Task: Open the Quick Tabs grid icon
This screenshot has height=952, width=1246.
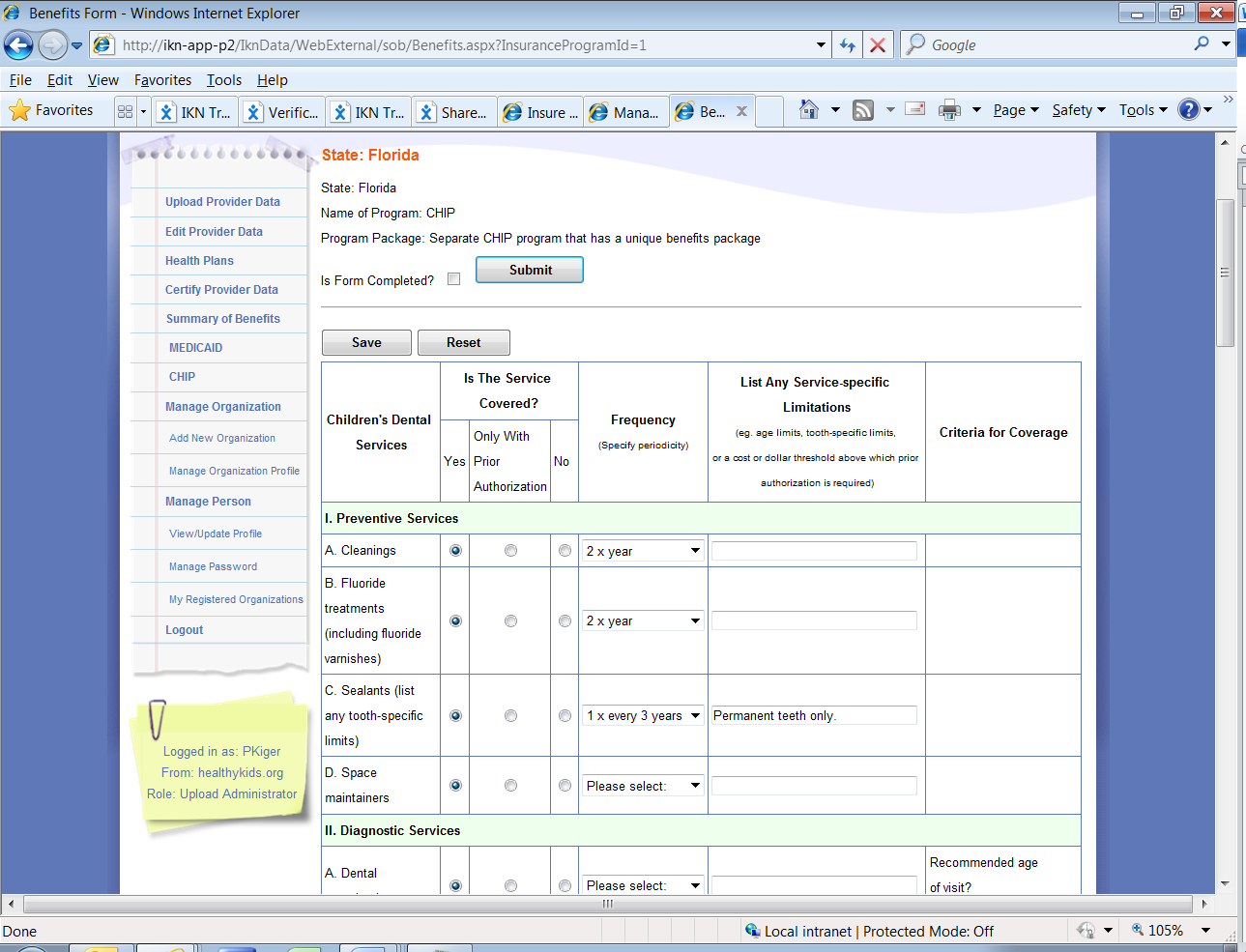Action: click(x=125, y=111)
